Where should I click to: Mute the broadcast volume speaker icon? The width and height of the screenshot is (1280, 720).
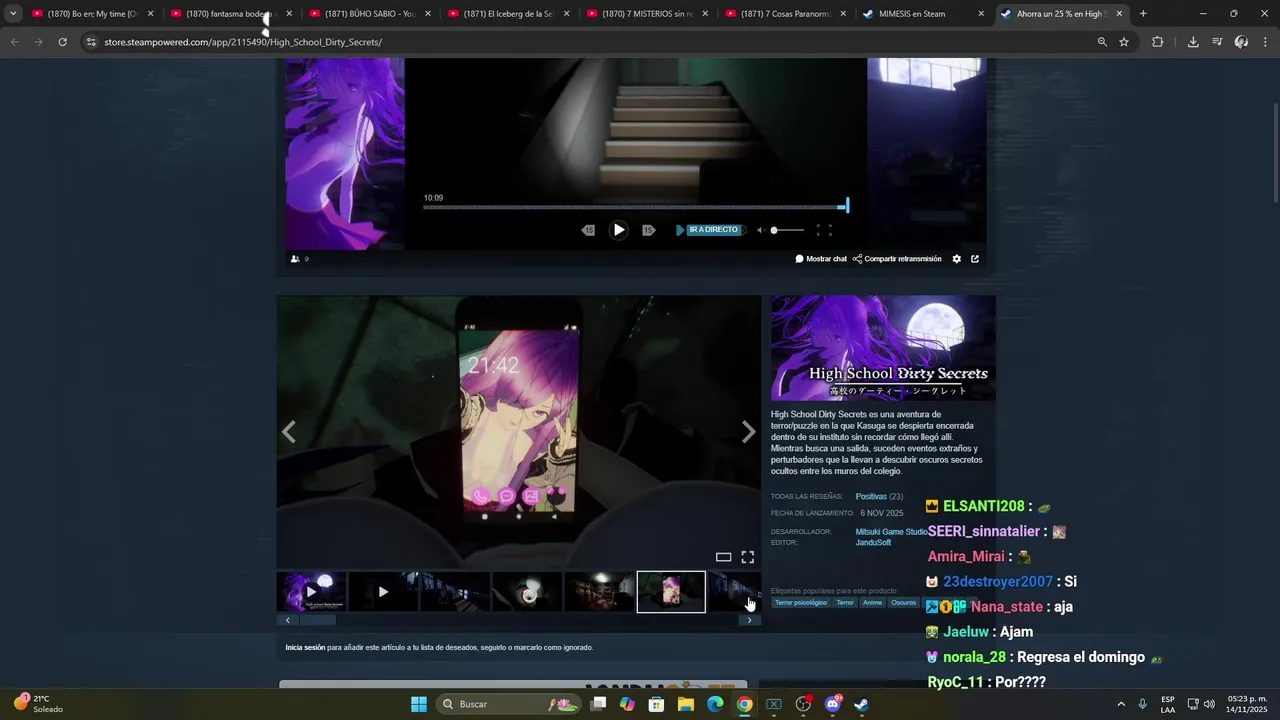pyautogui.click(x=760, y=230)
